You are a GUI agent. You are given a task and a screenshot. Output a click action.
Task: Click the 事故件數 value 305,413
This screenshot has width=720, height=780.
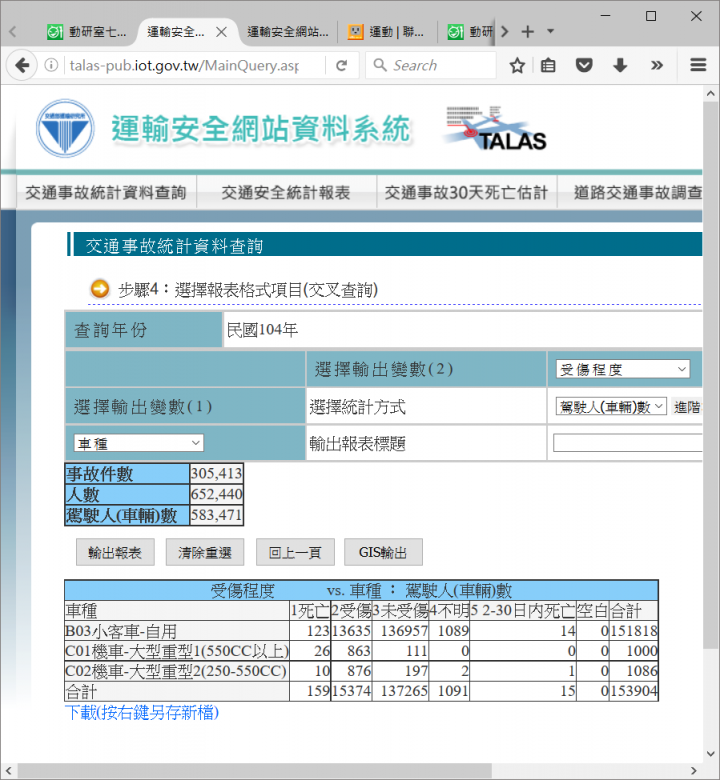(216, 473)
